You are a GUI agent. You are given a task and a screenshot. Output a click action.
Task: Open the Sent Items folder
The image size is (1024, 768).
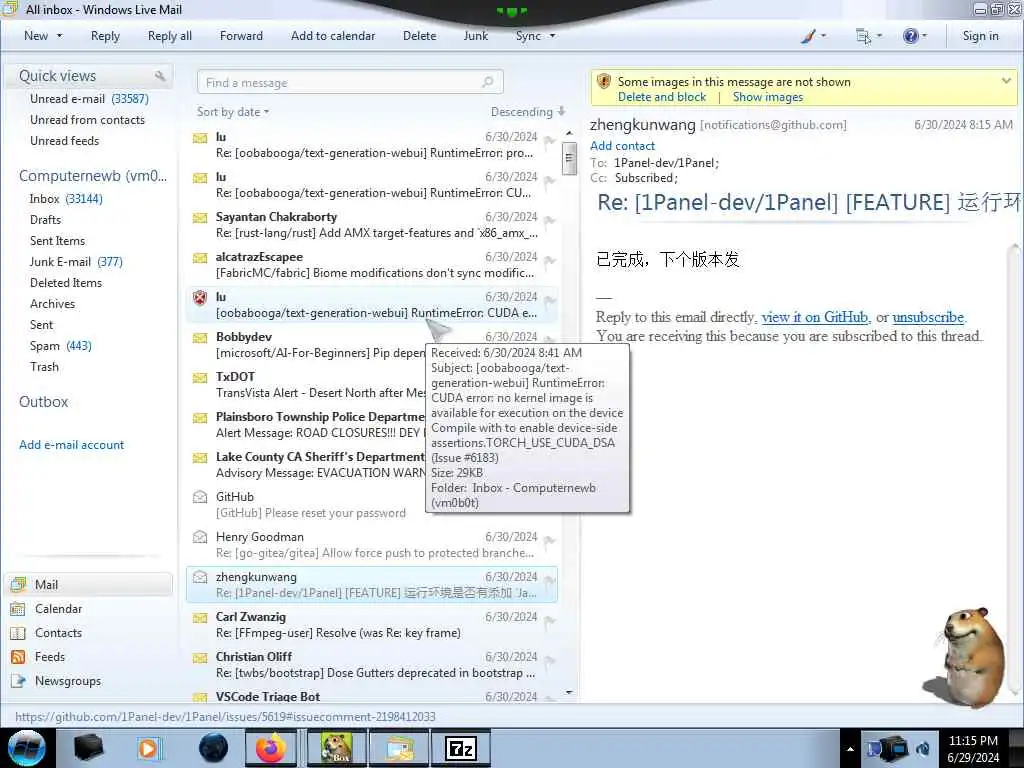[57, 240]
